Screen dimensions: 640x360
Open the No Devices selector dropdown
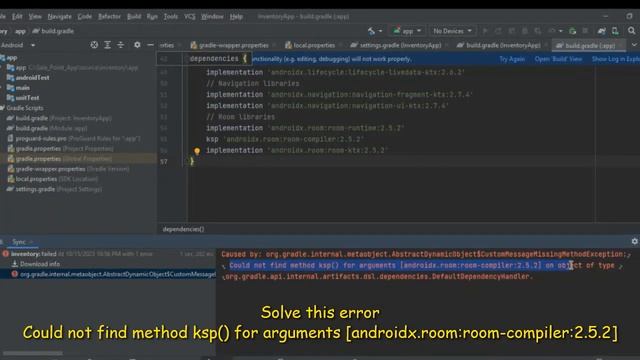click(452, 31)
